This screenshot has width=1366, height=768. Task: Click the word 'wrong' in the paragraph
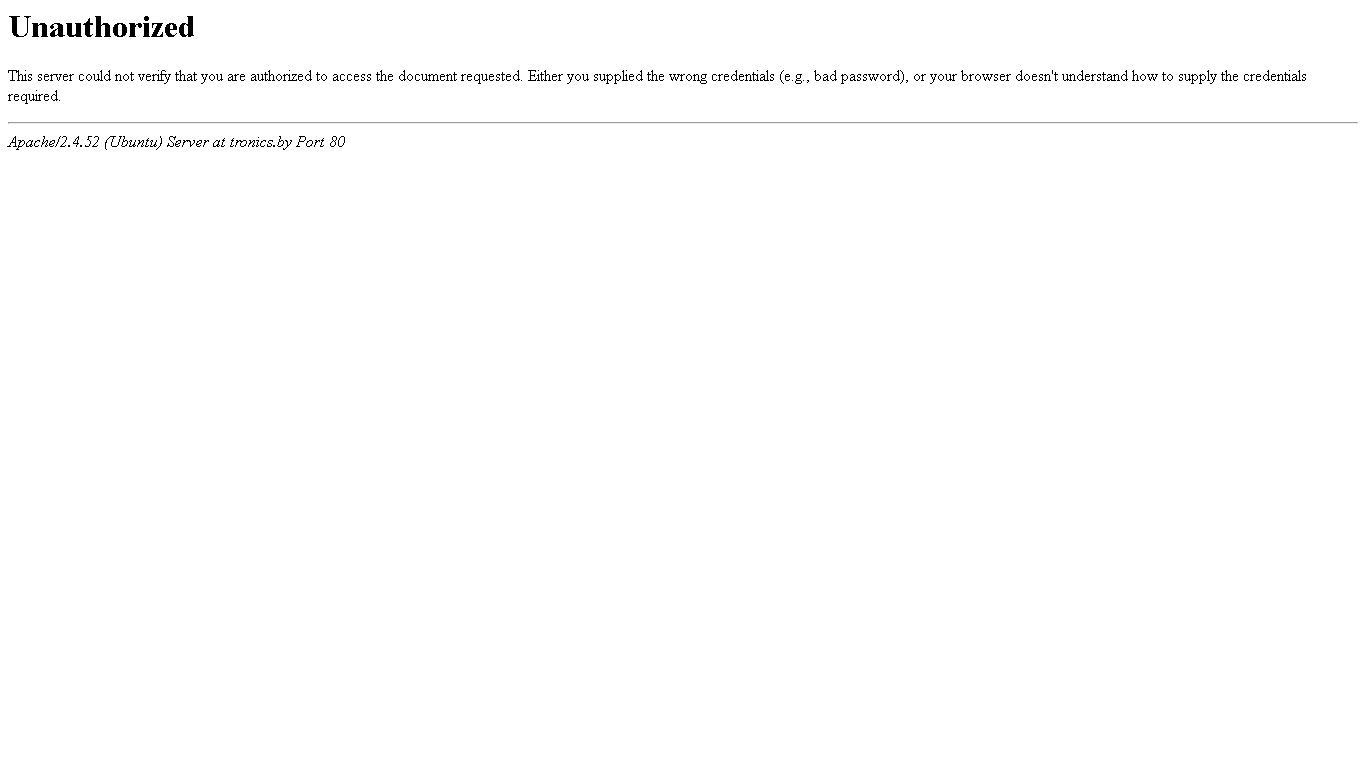[688, 76]
